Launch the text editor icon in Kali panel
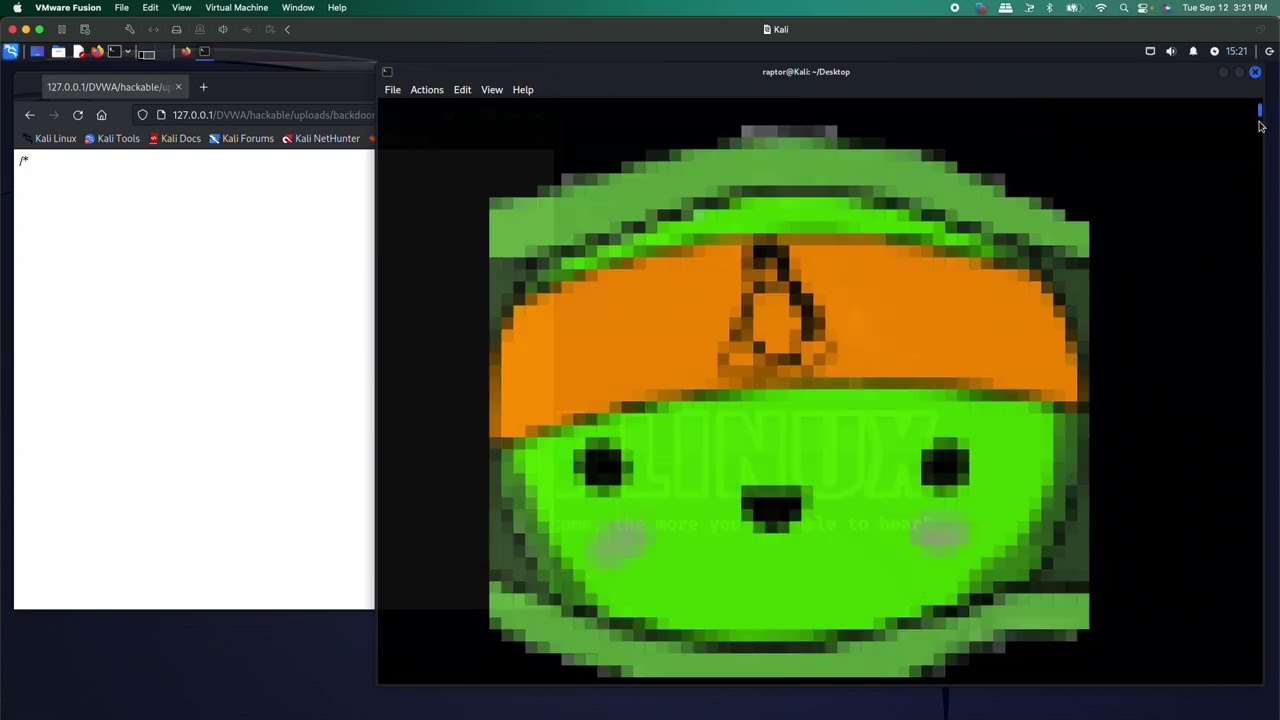 79,51
